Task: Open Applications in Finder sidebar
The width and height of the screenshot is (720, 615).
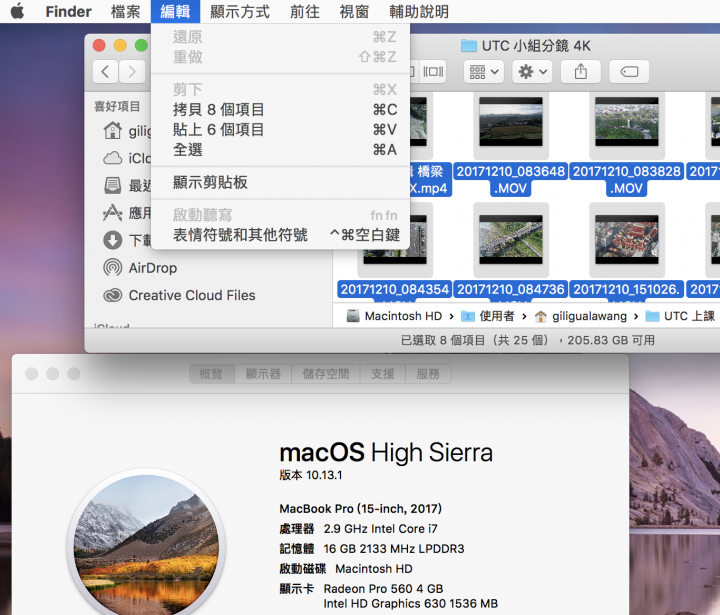Action: point(126,213)
